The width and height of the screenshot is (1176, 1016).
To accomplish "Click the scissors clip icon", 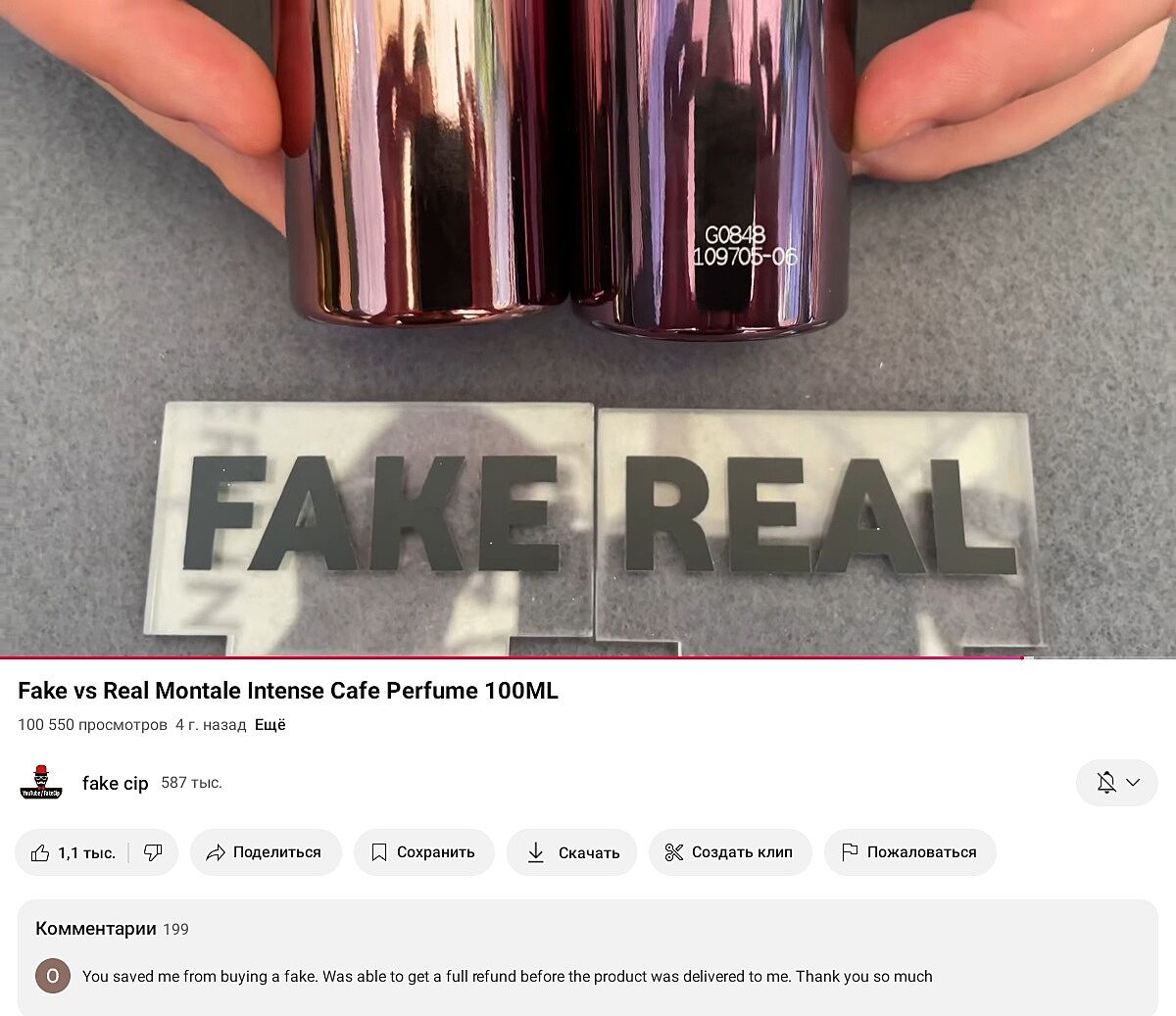I will click(673, 852).
